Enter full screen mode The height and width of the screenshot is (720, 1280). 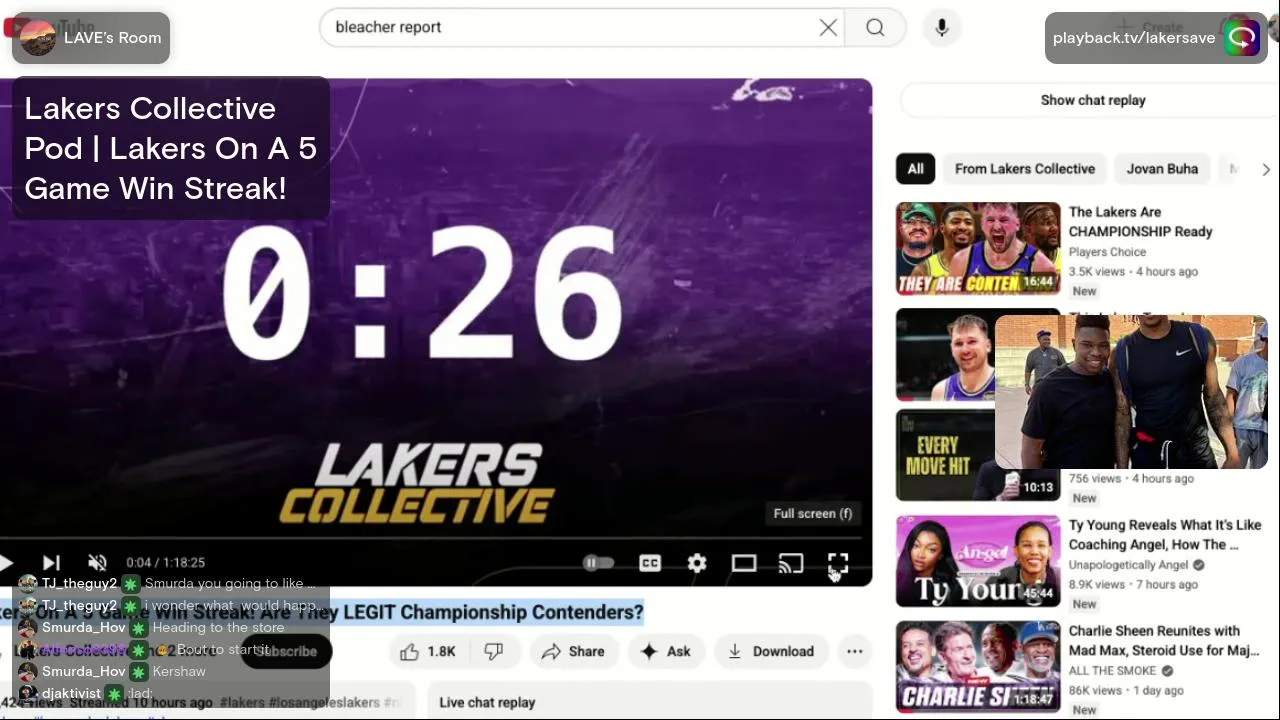[x=838, y=563]
